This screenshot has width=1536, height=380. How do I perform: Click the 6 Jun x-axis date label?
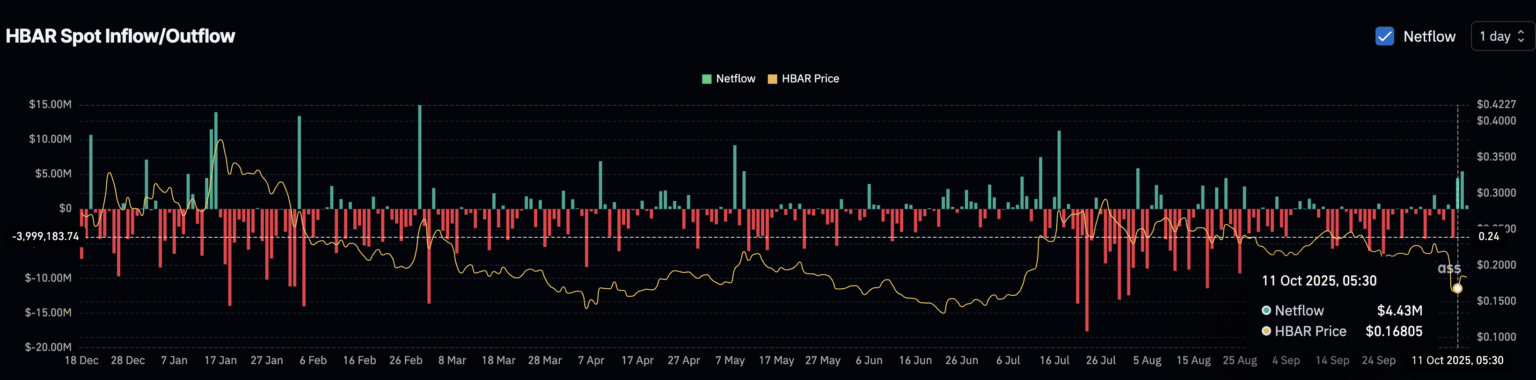click(868, 360)
